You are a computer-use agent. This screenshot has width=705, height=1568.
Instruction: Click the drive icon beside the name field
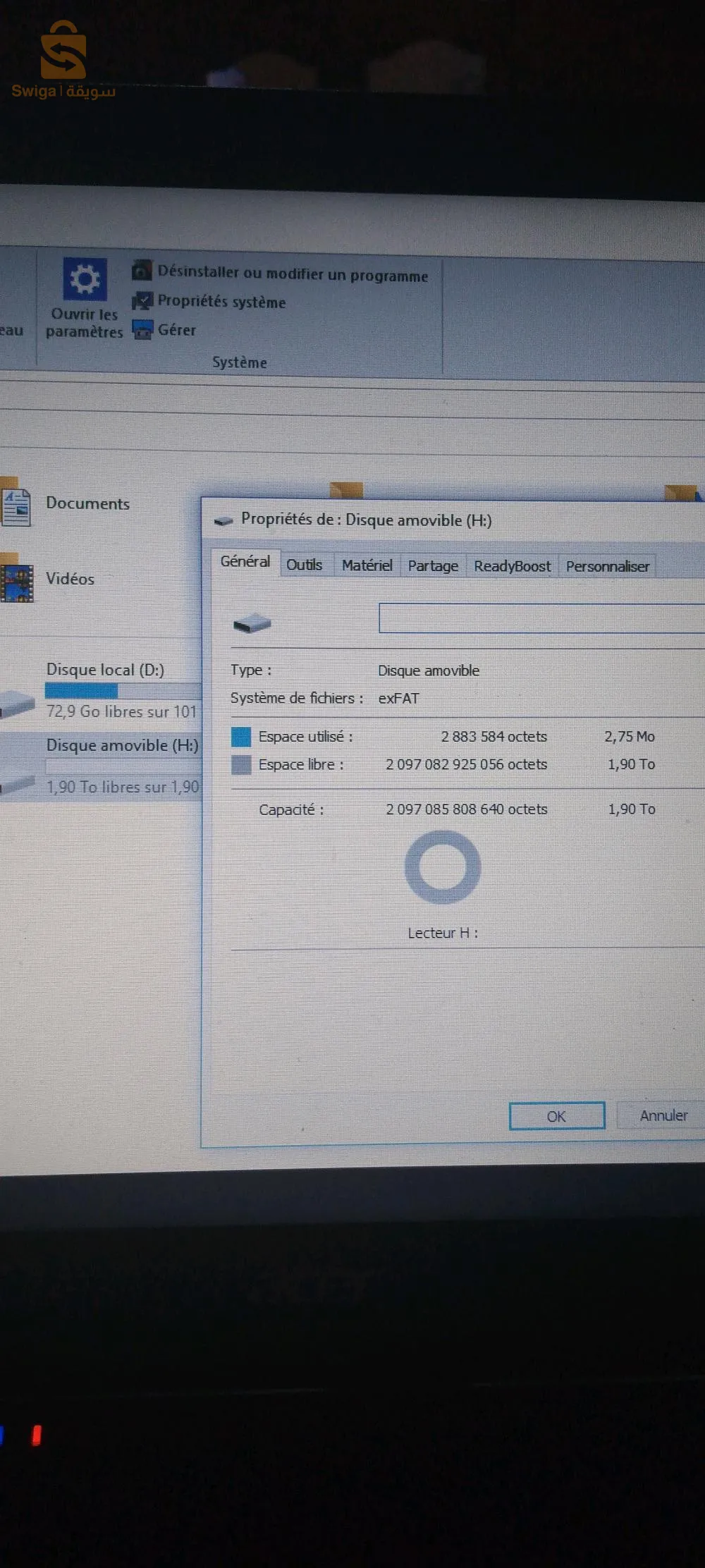252,623
